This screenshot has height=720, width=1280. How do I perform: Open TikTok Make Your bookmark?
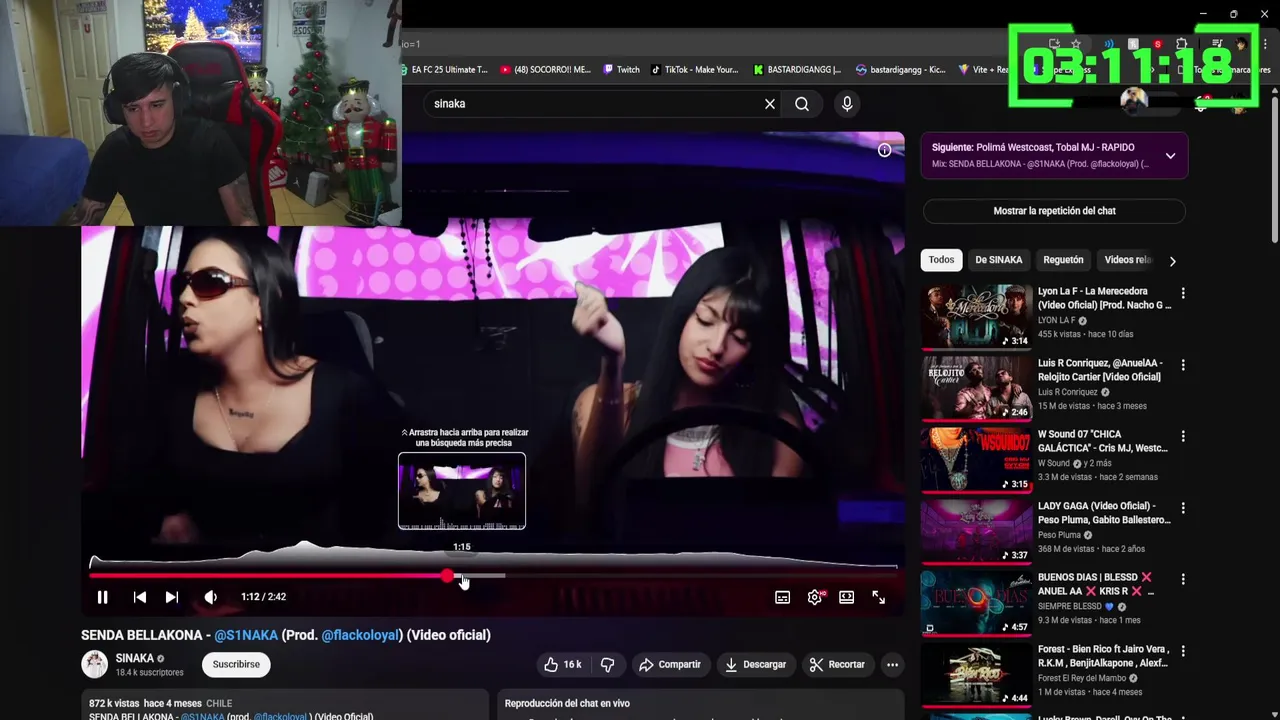tap(694, 70)
